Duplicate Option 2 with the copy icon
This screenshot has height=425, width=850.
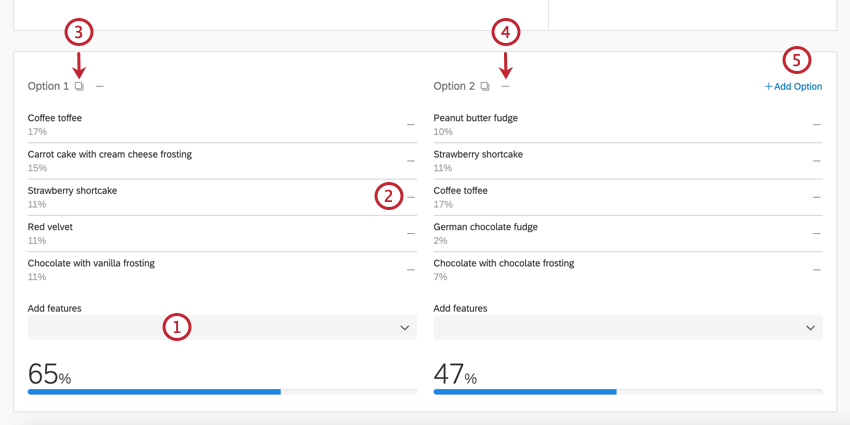click(485, 87)
